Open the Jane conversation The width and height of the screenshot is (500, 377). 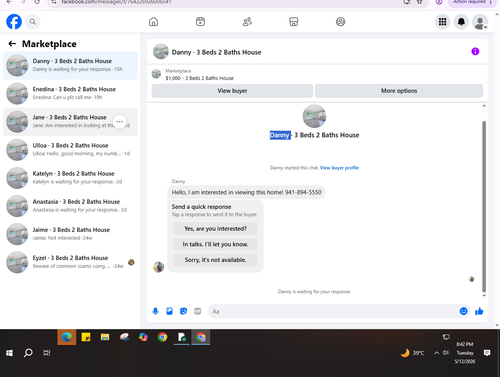point(70,122)
